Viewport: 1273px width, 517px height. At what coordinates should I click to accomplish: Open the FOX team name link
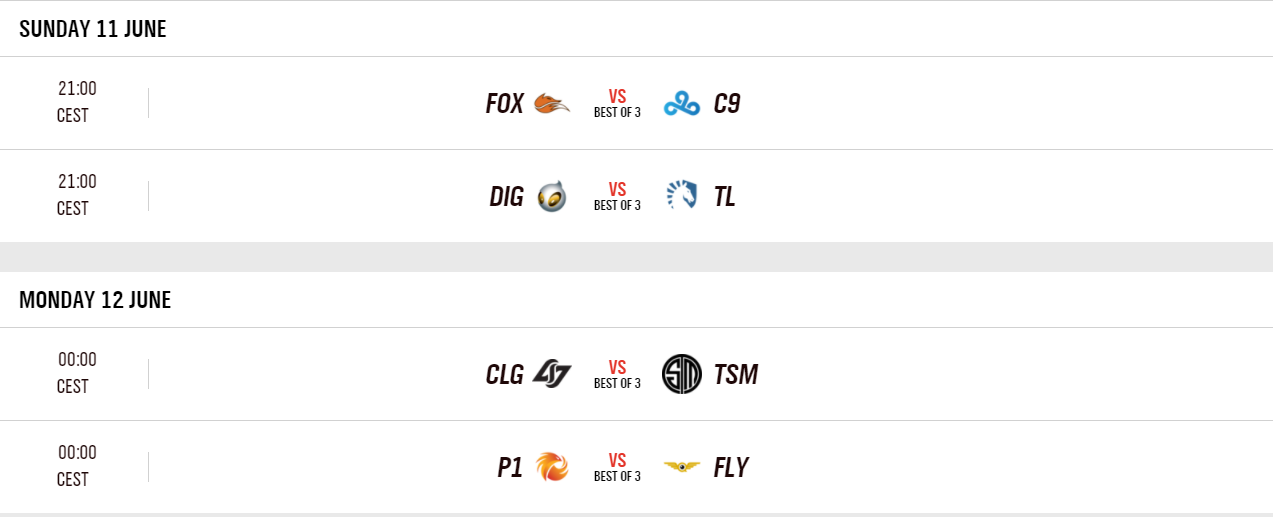pos(505,104)
